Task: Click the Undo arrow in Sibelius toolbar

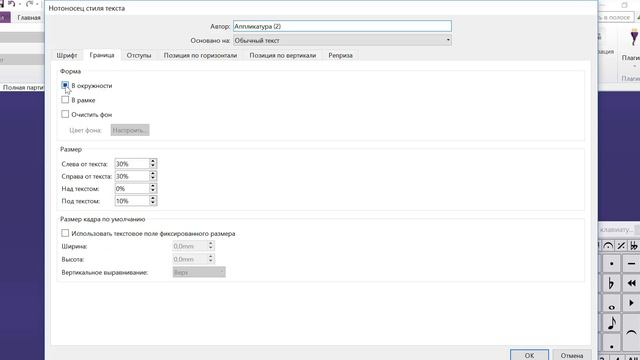Action: pos(11,4)
